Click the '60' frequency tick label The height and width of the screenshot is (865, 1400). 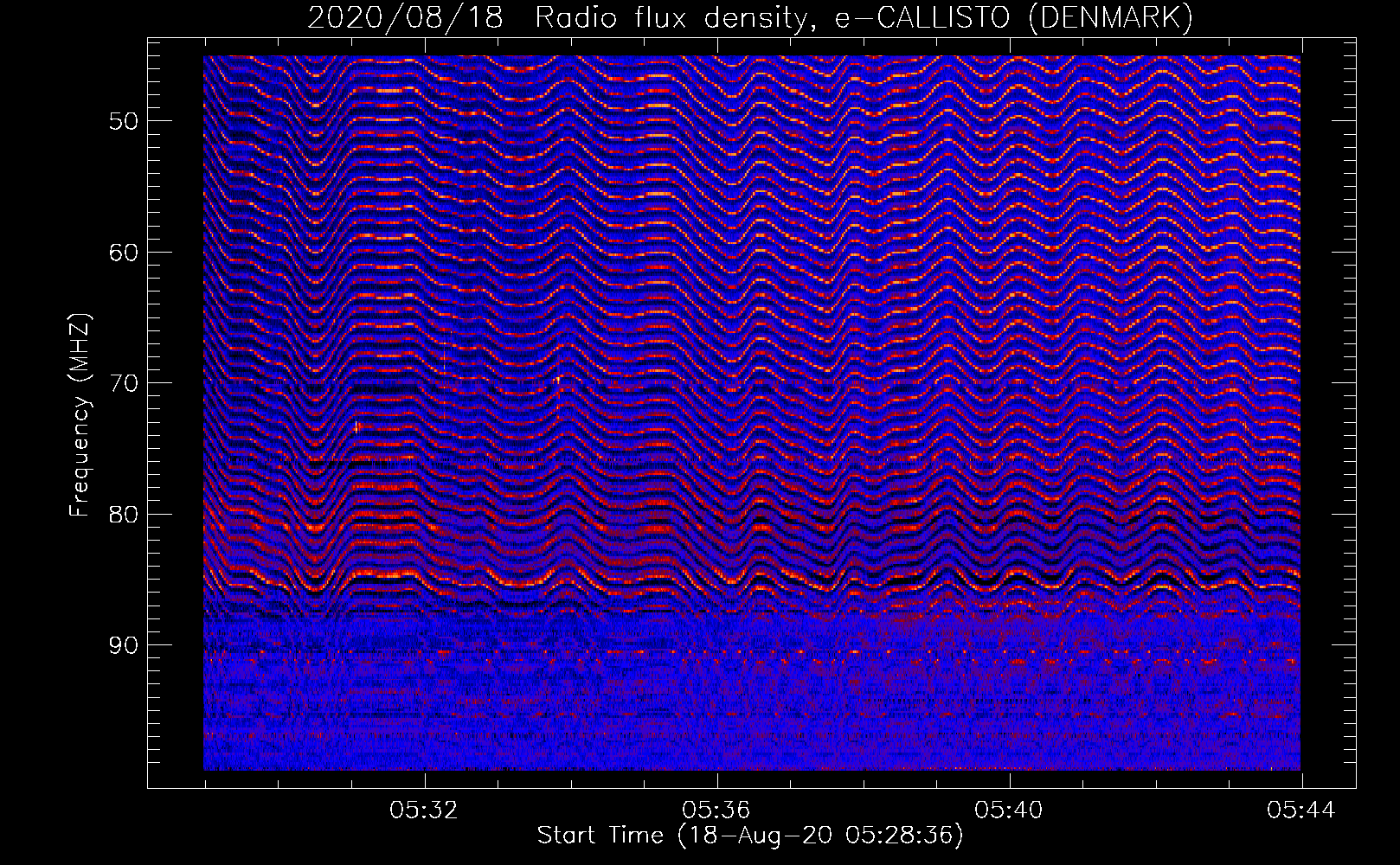pyautogui.click(x=123, y=253)
